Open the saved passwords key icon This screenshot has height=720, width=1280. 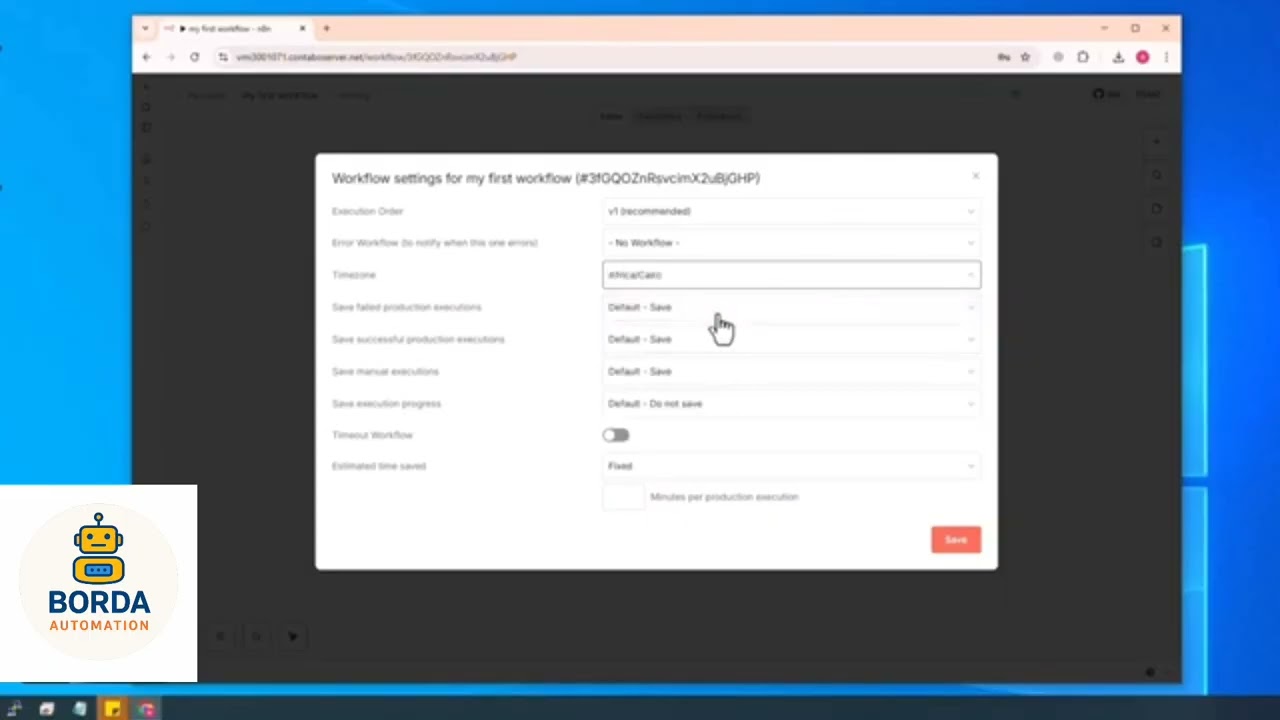[1003, 57]
